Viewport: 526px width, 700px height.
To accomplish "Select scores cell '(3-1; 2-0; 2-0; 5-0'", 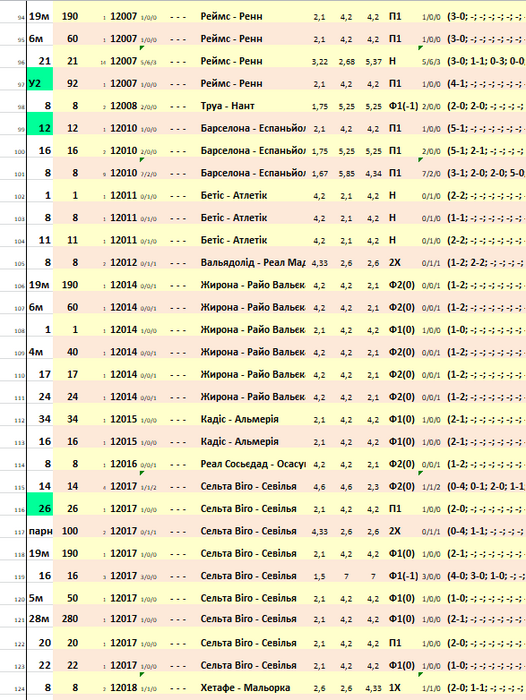I will 486,173.
